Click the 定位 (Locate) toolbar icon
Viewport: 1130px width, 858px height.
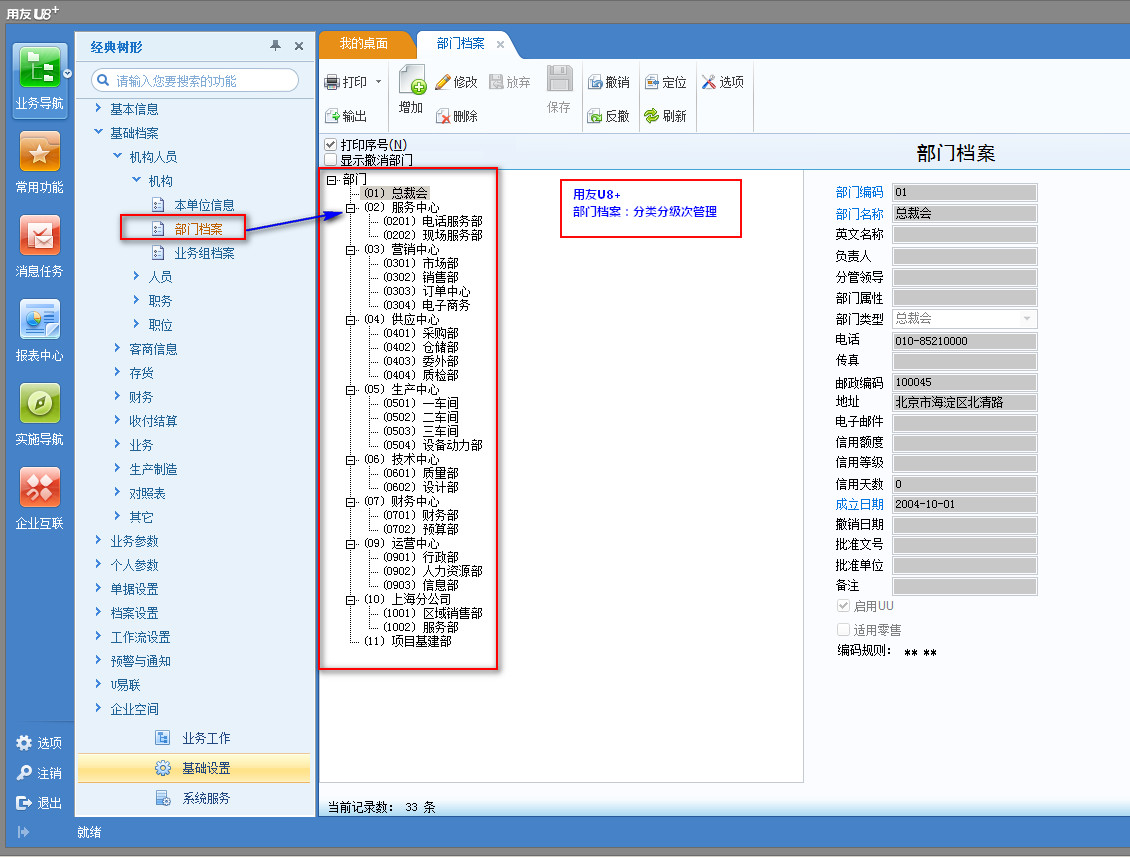tap(652, 82)
